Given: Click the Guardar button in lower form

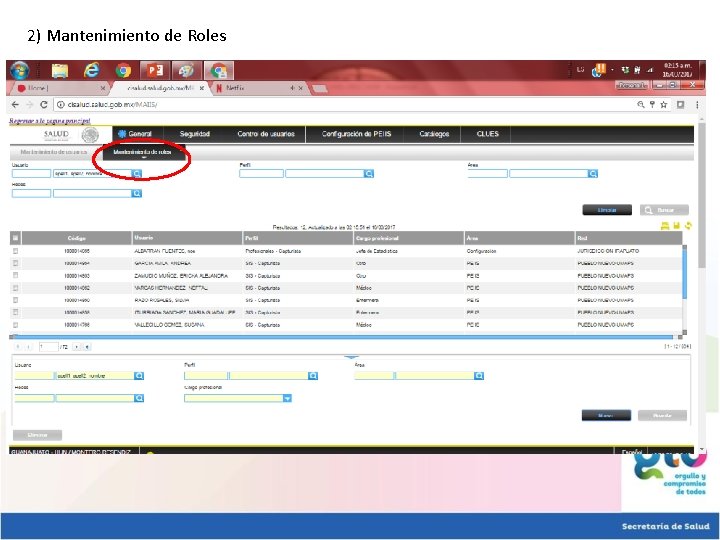Looking at the screenshot, I should coord(662,416).
